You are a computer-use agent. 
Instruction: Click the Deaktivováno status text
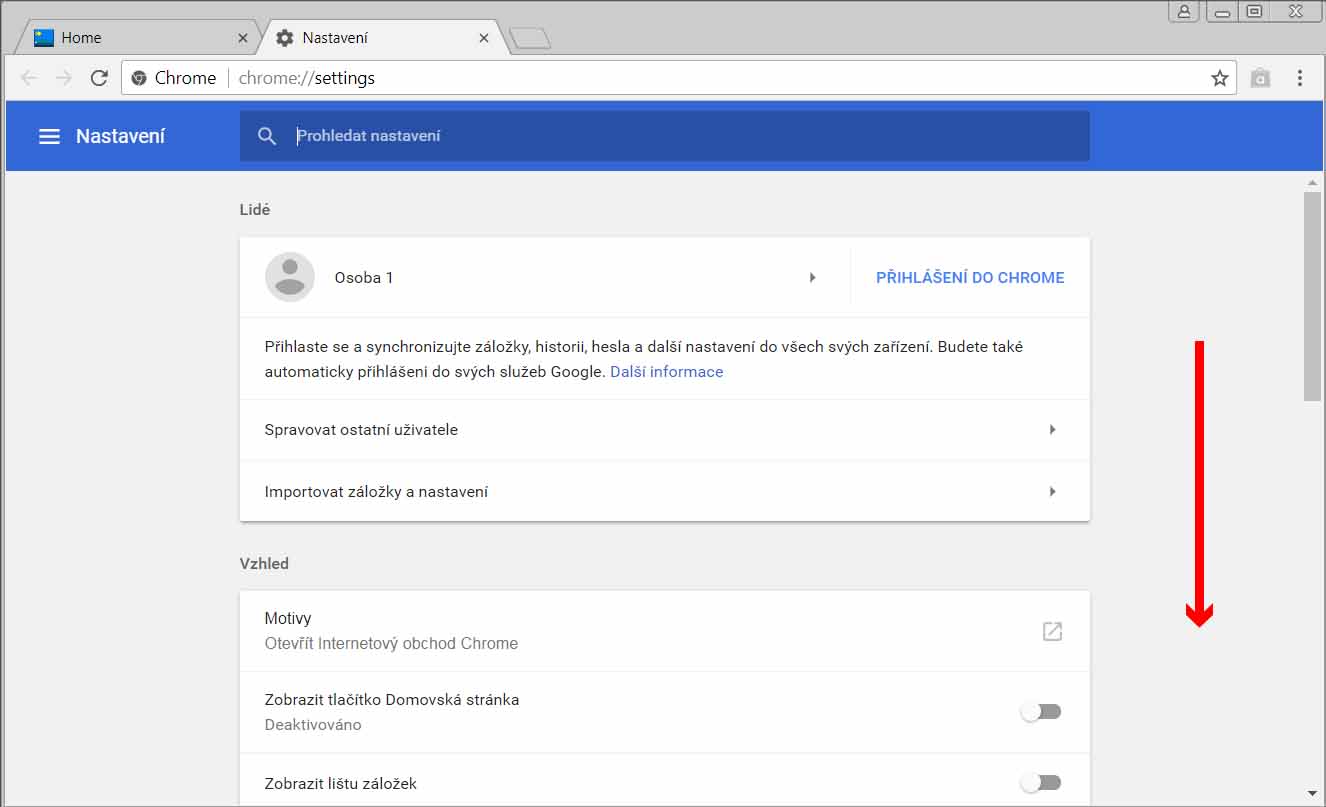click(x=313, y=725)
